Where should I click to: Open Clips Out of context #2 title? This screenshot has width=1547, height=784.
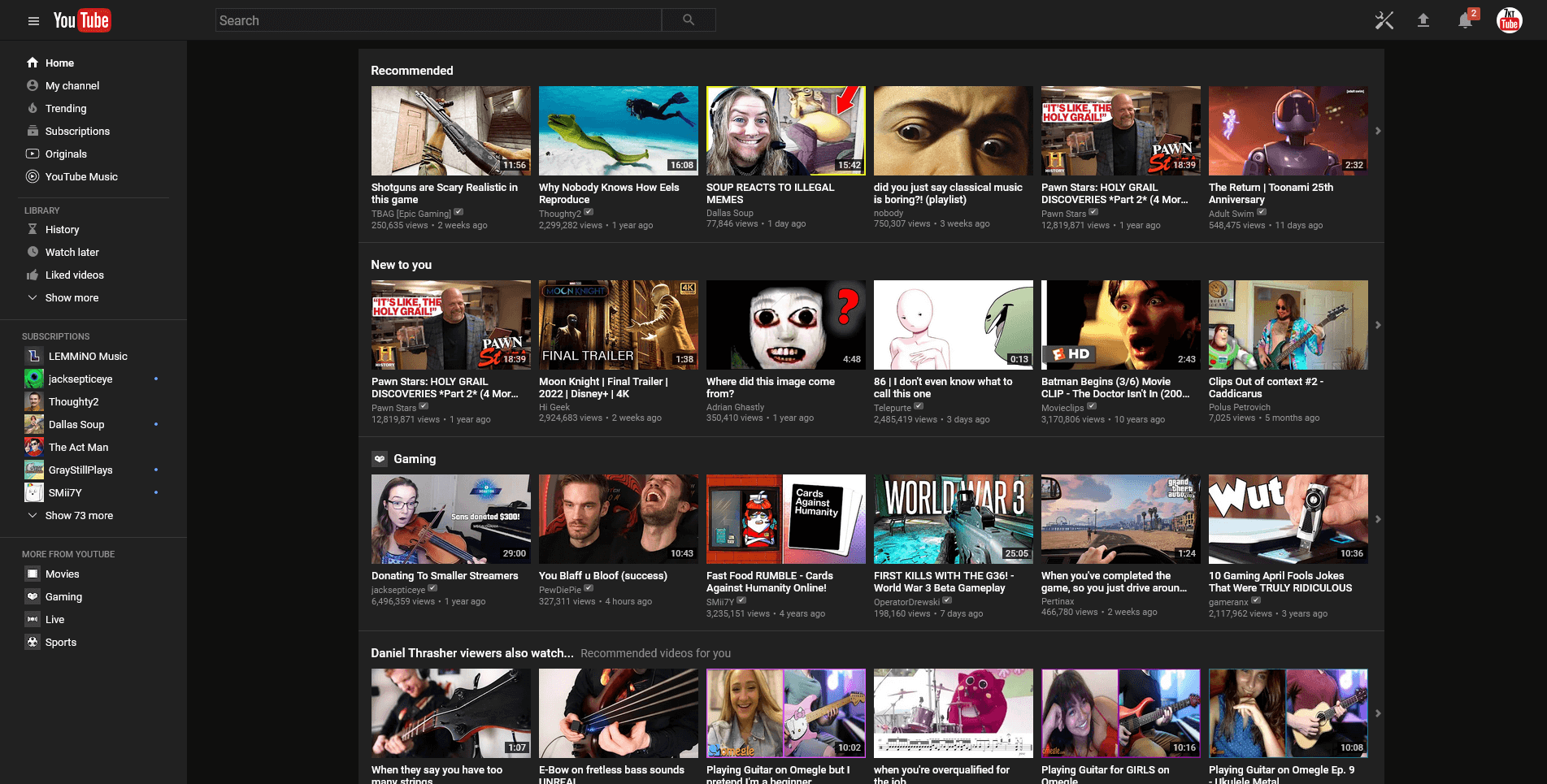pyautogui.click(x=1266, y=388)
